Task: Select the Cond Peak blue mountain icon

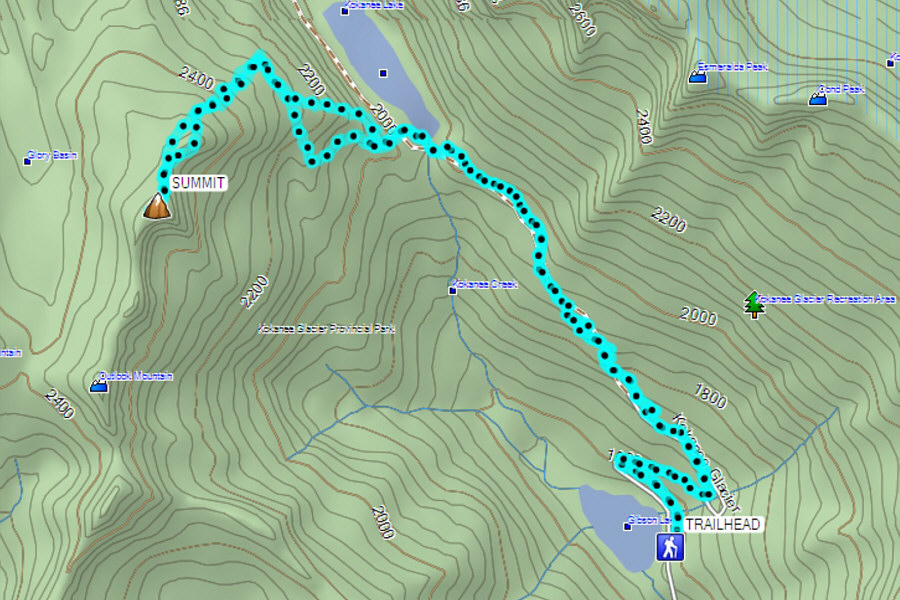Action: [818, 99]
